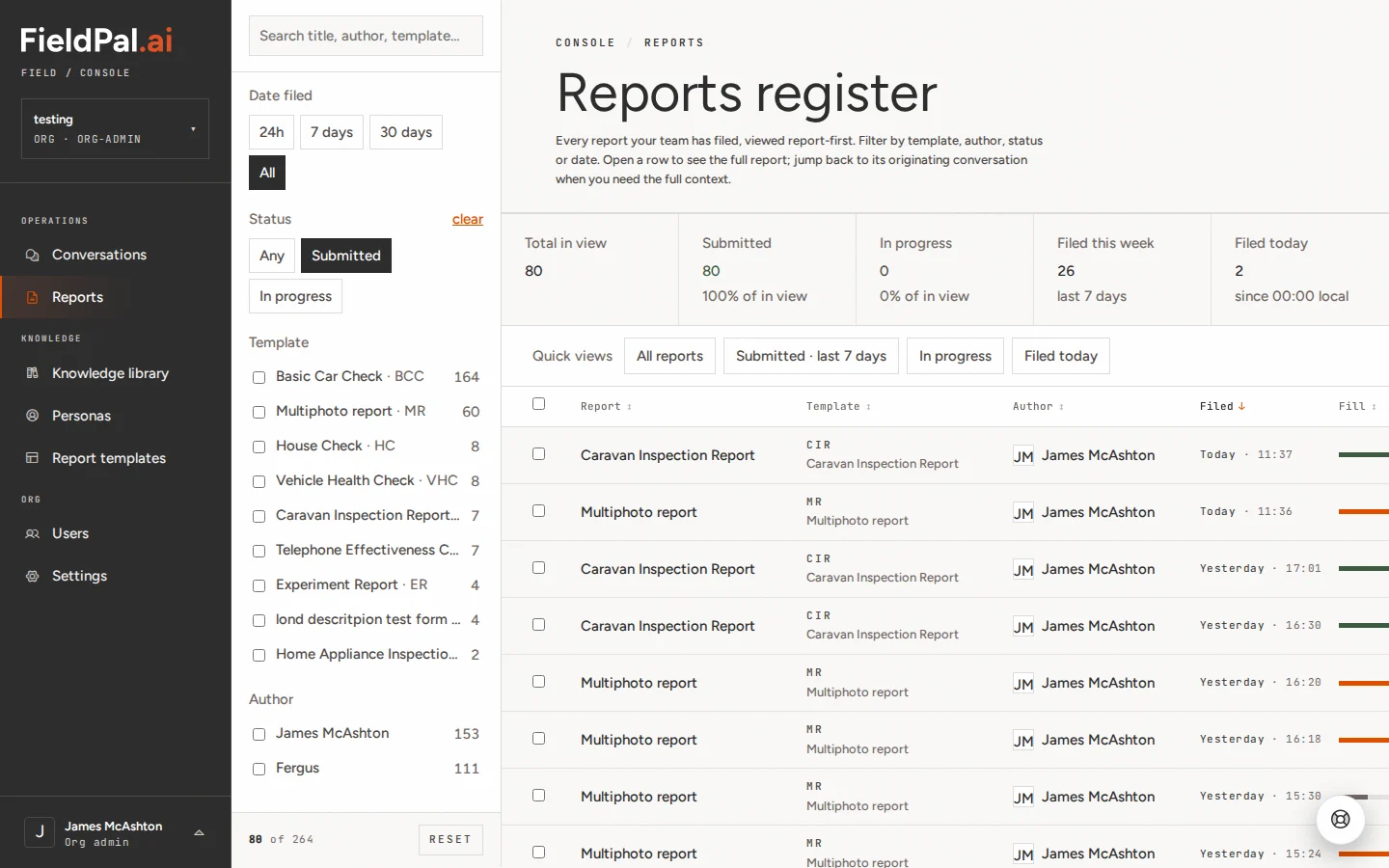The image size is (1389, 868).
Task: Check the Telephone Effectiveness template filter
Action: [x=259, y=551]
